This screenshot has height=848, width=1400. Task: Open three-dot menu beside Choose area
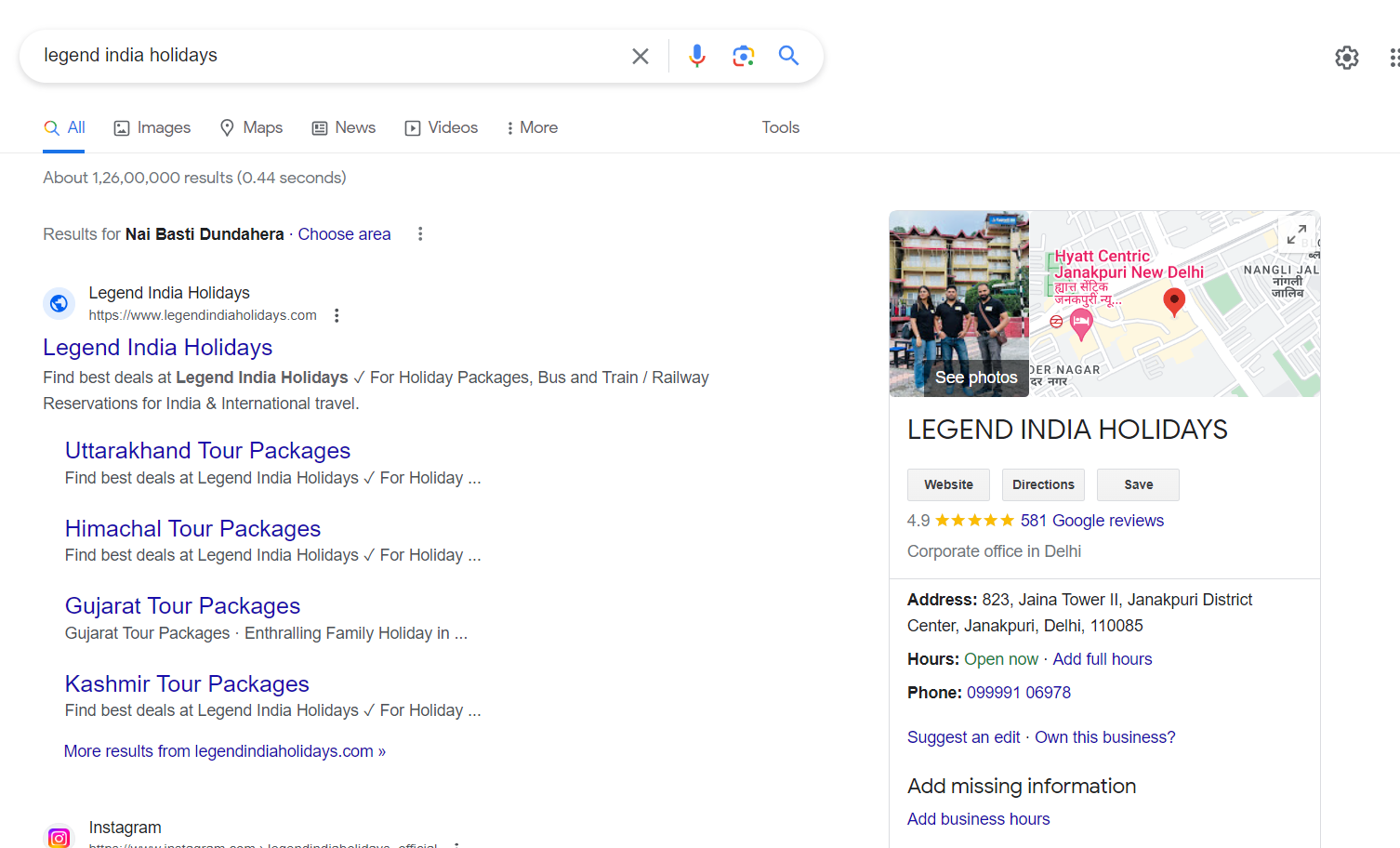point(420,234)
